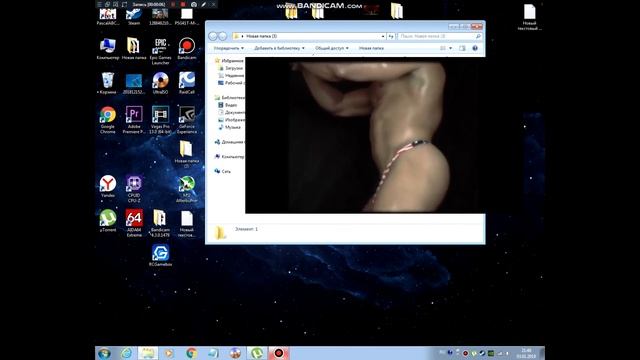Screen dimensions: 640x360
Task: Open the RaidCall desktop shortcut
Action: (187, 83)
